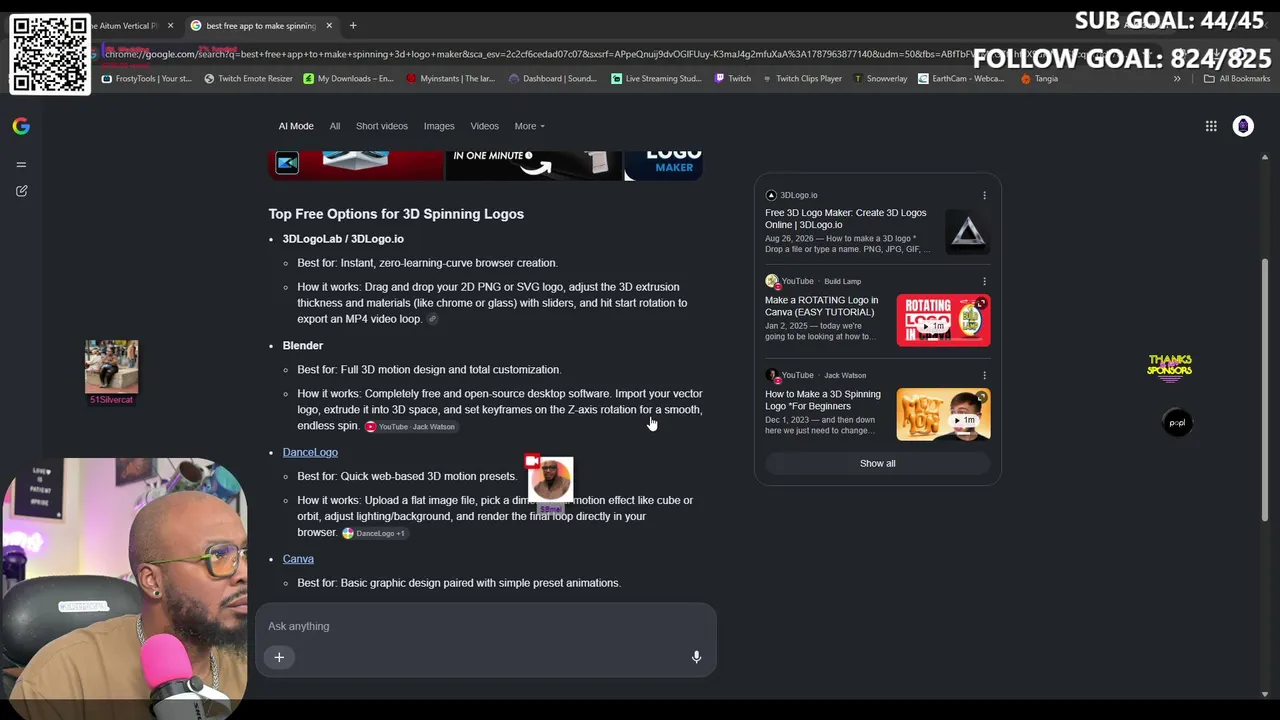Open the Google apps grid
This screenshot has width=1280, height=720.
tap(1211, 126)
